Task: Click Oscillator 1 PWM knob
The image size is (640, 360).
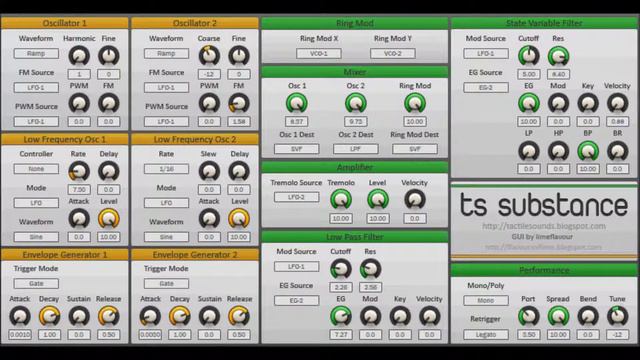Action: coord(79,104)
